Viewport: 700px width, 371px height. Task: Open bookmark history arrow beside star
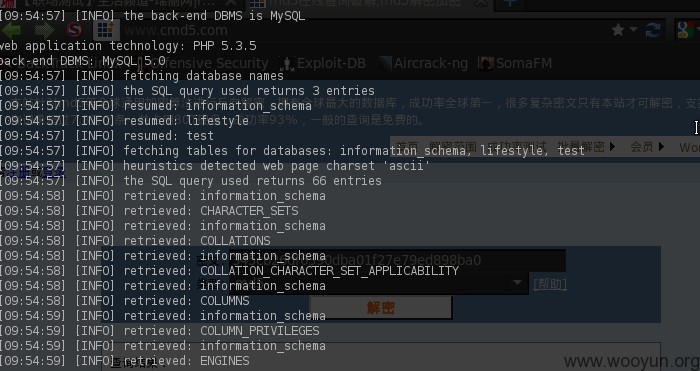[633, 29]
